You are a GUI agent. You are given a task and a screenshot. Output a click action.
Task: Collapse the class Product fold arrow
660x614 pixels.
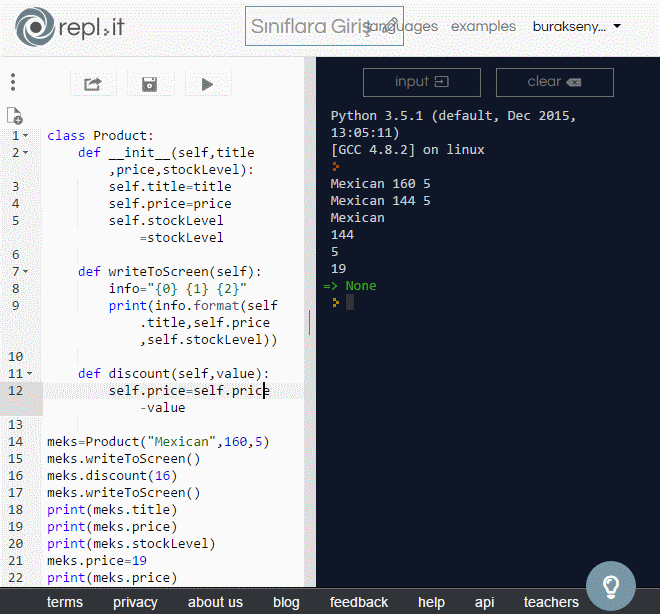(26, 136)
